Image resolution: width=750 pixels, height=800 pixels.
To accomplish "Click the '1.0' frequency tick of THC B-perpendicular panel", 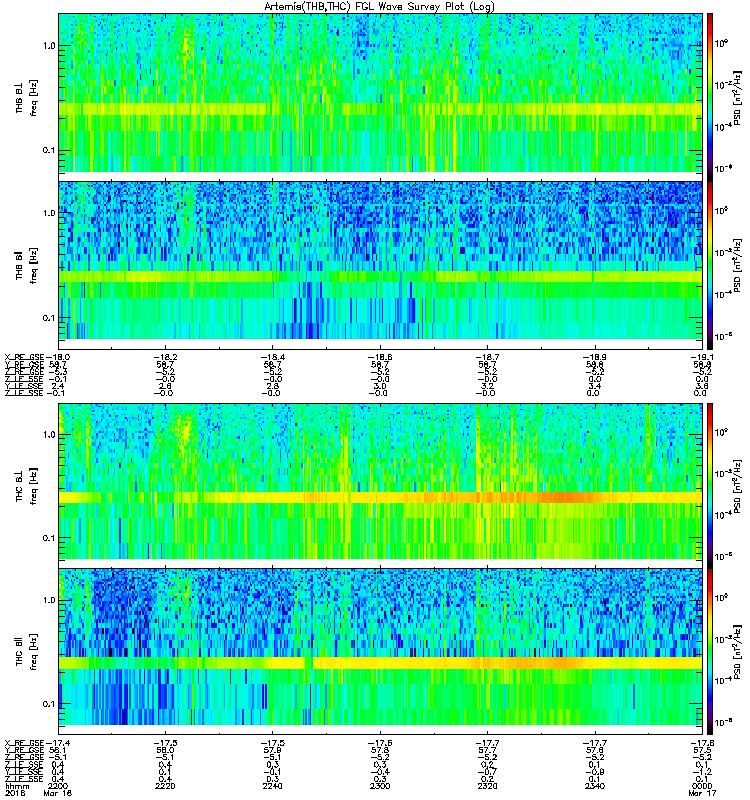I will pyautogui.click(x=49, y=435).
